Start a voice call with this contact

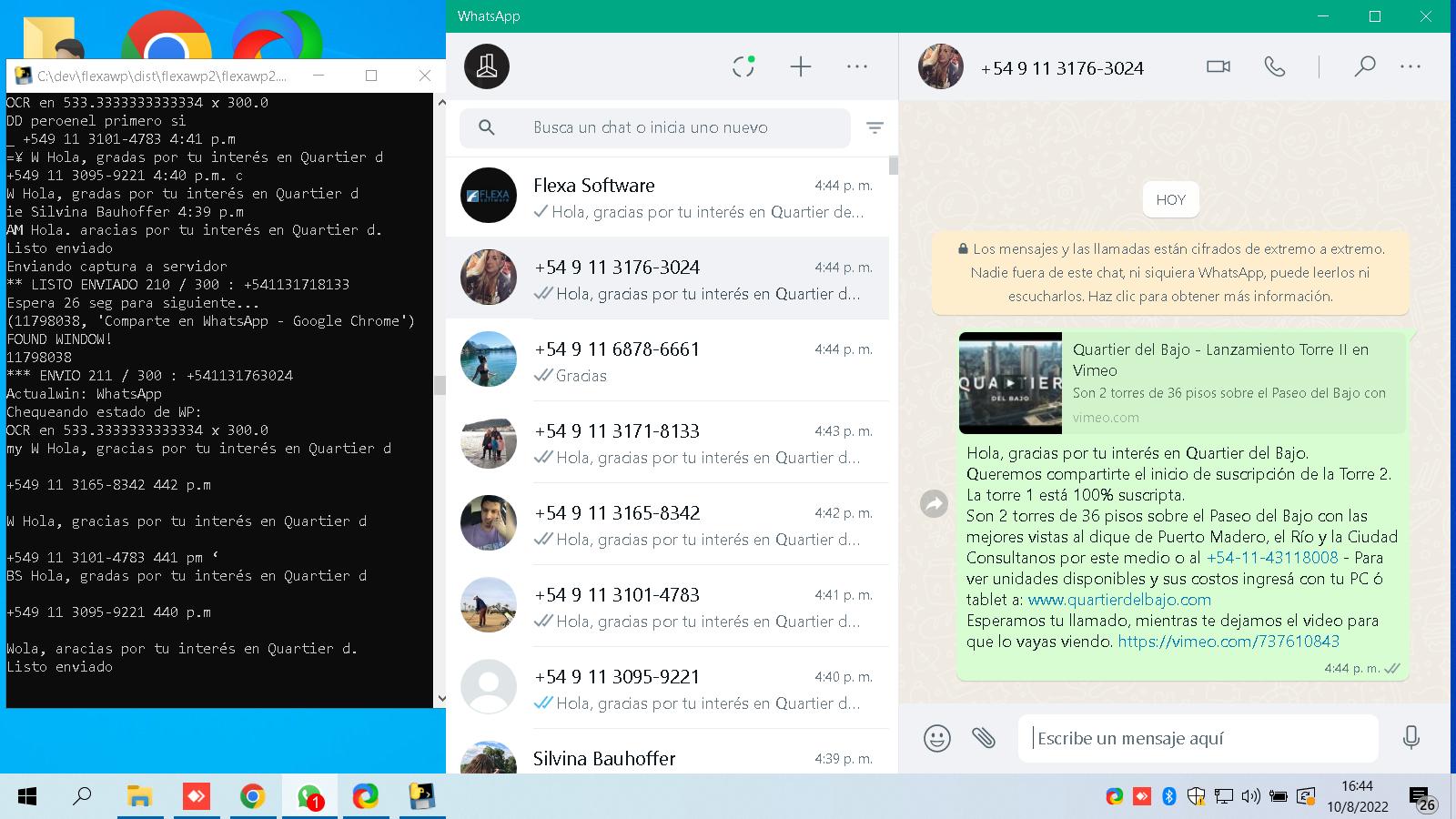(1275, 66)
